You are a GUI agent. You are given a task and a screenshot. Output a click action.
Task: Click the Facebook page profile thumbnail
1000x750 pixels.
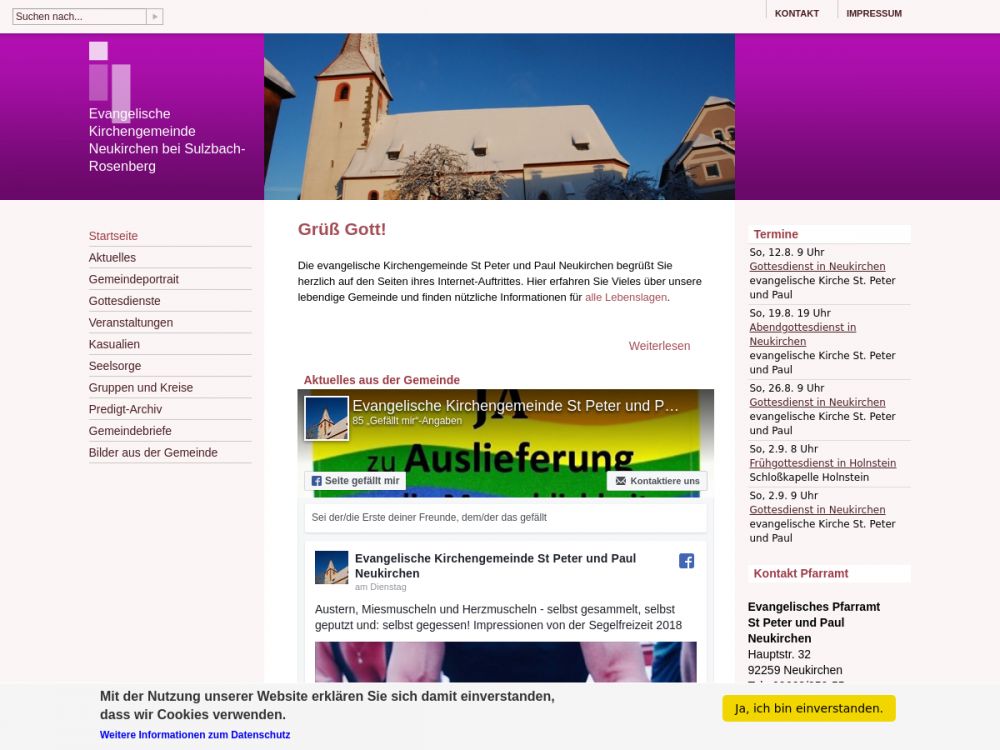(x=326, y=418)
